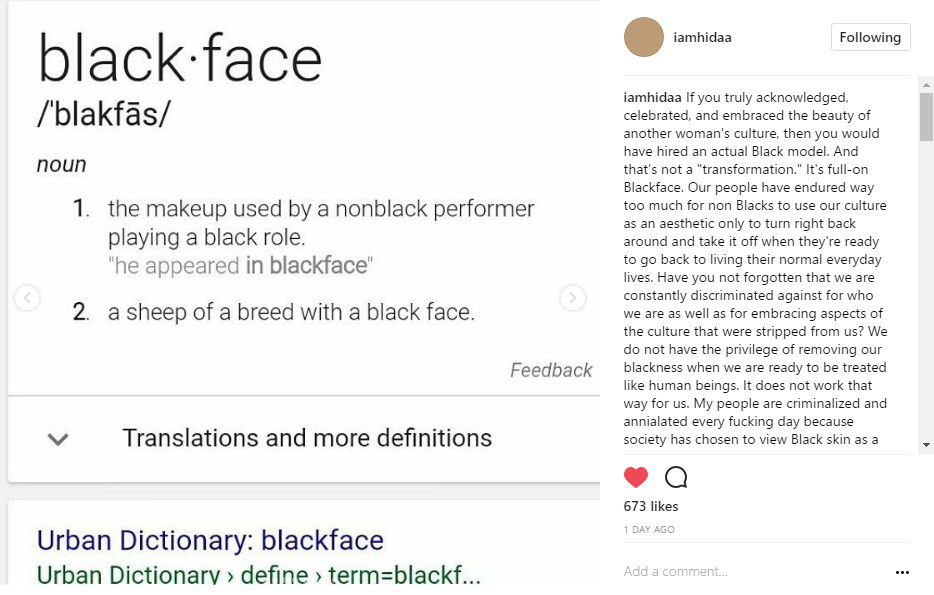Click the caption scrollbar down arrow

point(926,445)
